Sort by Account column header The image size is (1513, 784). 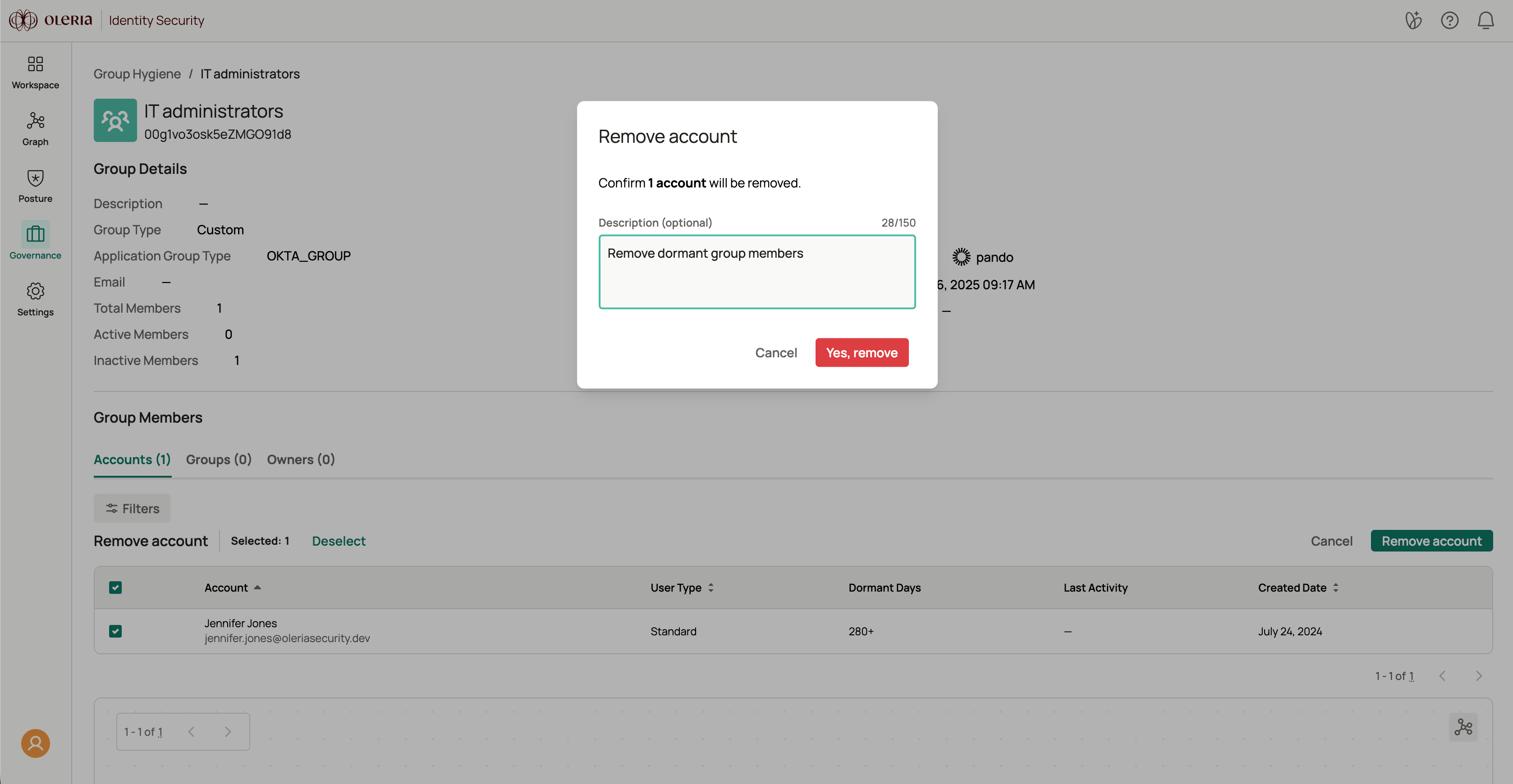coord(233,588)
